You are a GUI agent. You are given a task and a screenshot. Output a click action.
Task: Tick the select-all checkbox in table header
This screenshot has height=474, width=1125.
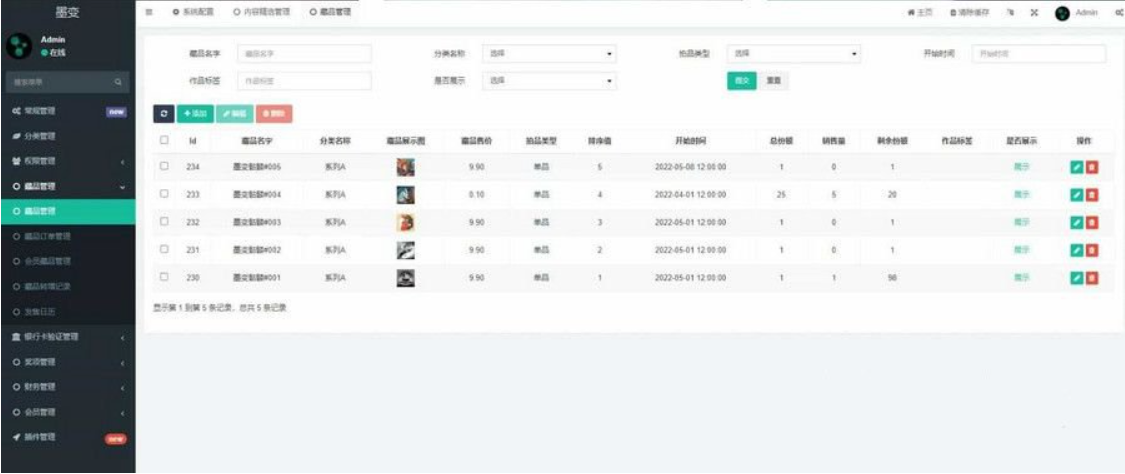[x=164, y=141]
